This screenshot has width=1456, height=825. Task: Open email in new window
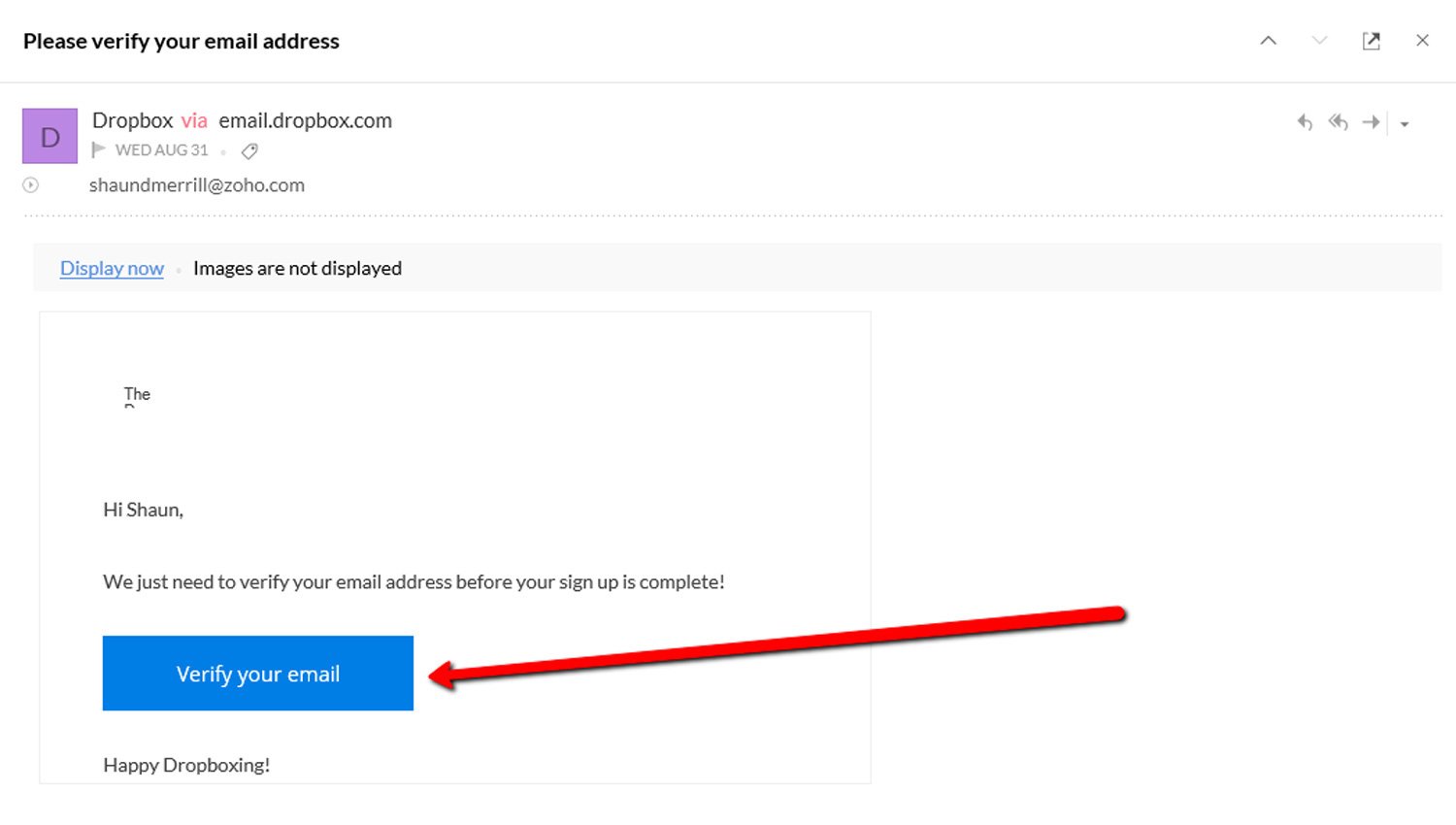[1371, 41]
